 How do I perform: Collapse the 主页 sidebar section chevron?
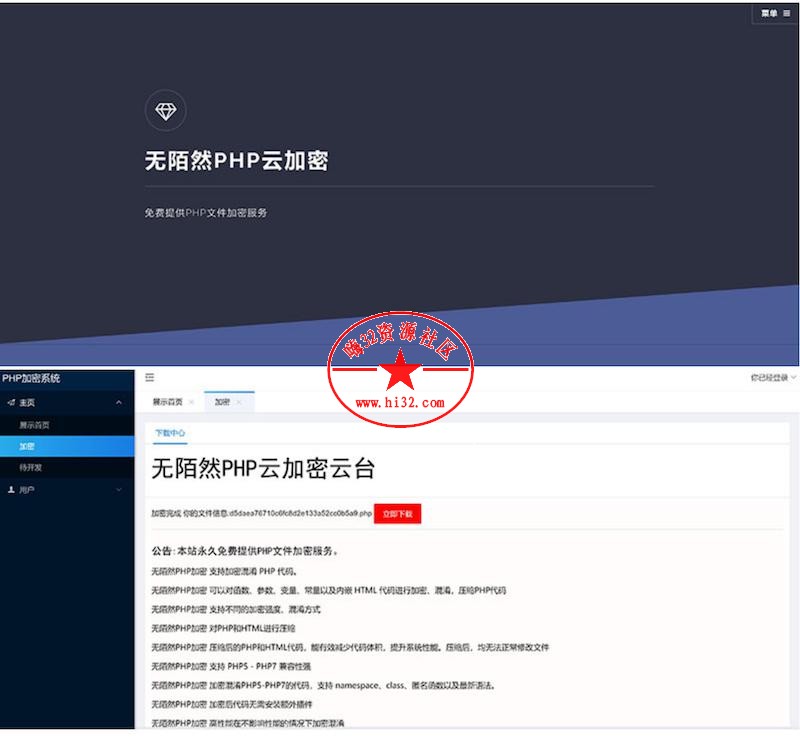point(120,403)
